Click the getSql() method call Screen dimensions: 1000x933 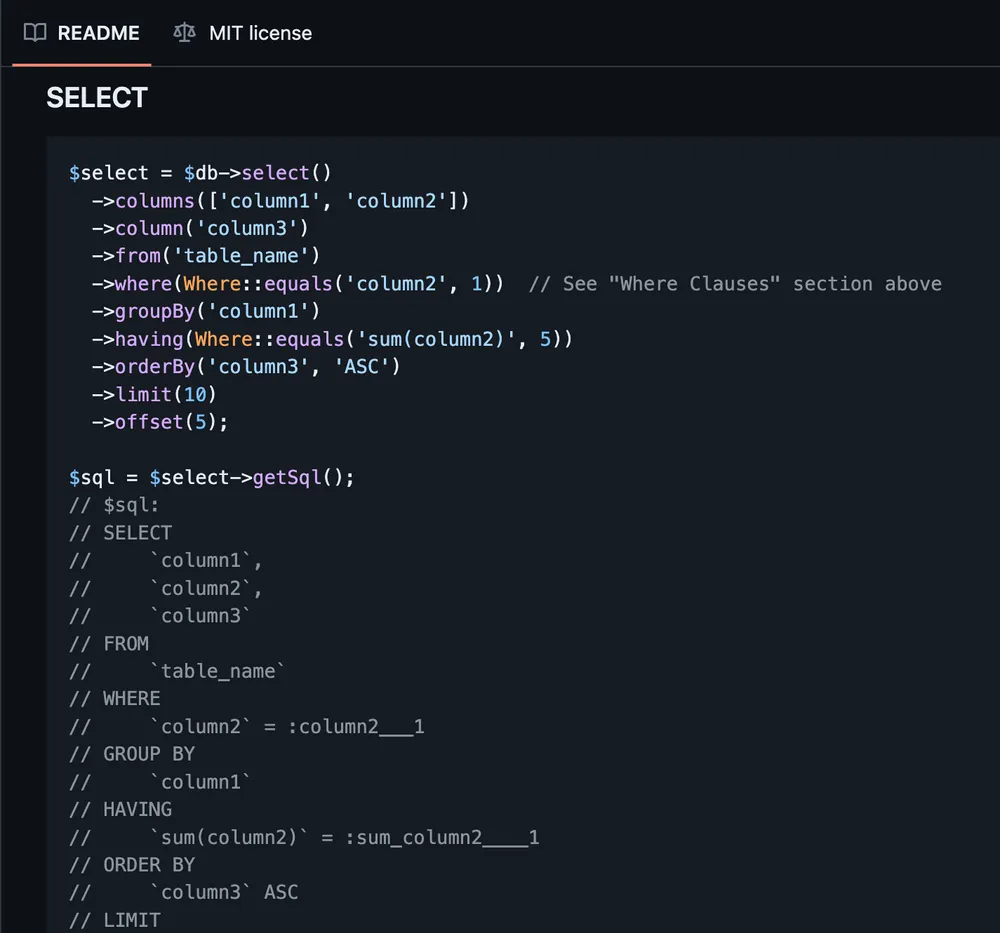(286, 477)
